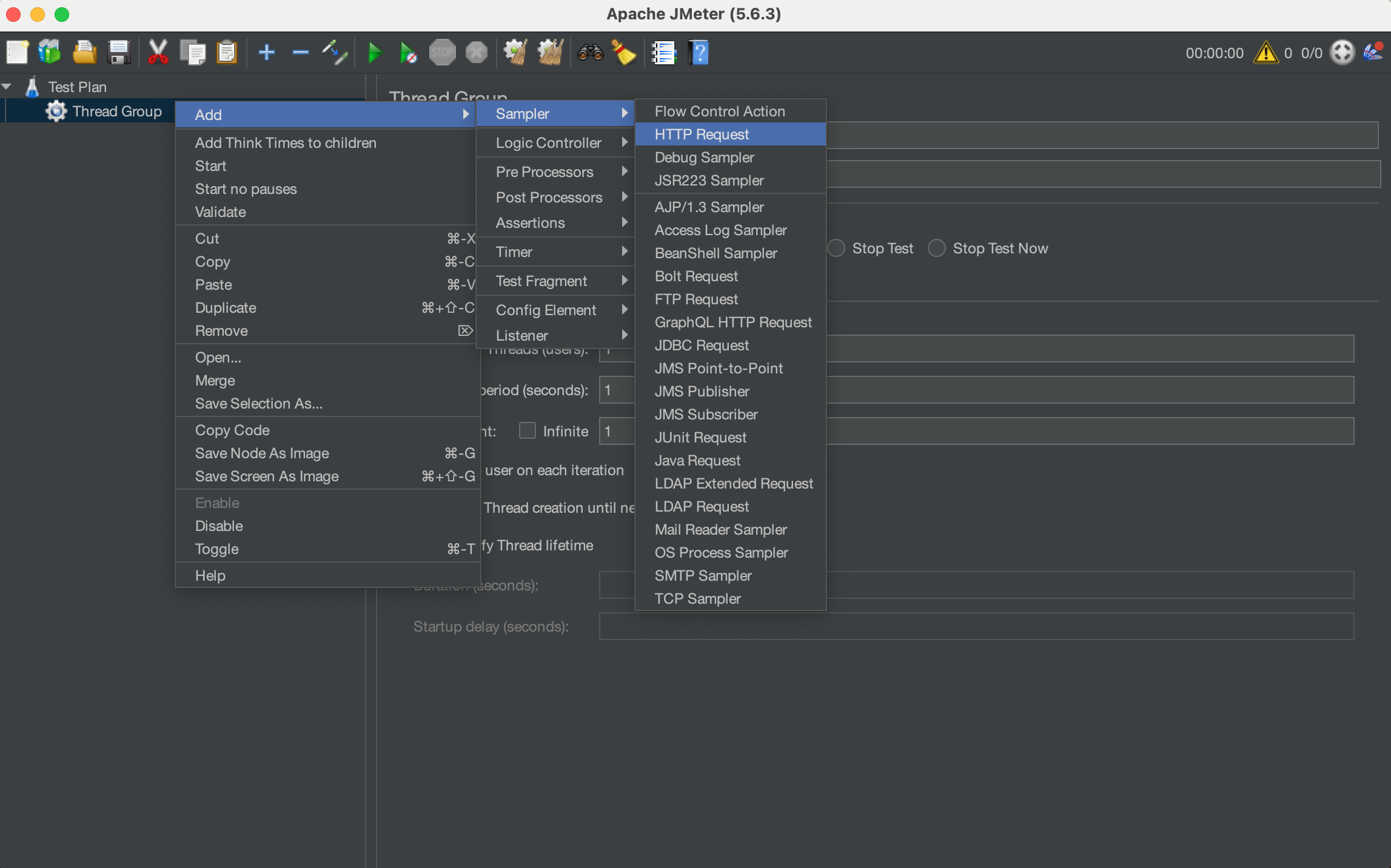Select TCP Sampler menu entry
Screen dimensions: 1391x868
730,598
